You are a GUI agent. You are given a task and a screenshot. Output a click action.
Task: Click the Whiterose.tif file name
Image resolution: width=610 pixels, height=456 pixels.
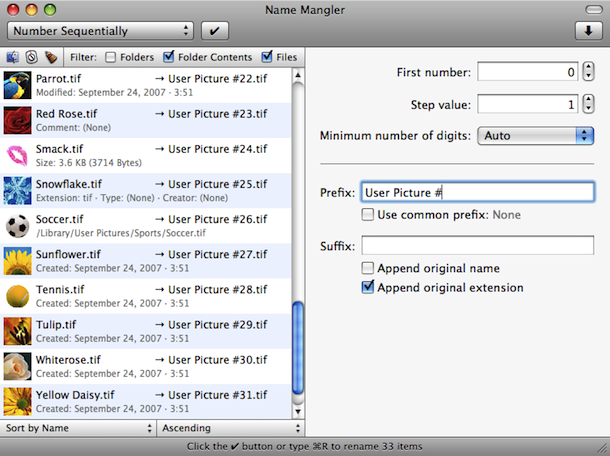[x=68, y=360]
